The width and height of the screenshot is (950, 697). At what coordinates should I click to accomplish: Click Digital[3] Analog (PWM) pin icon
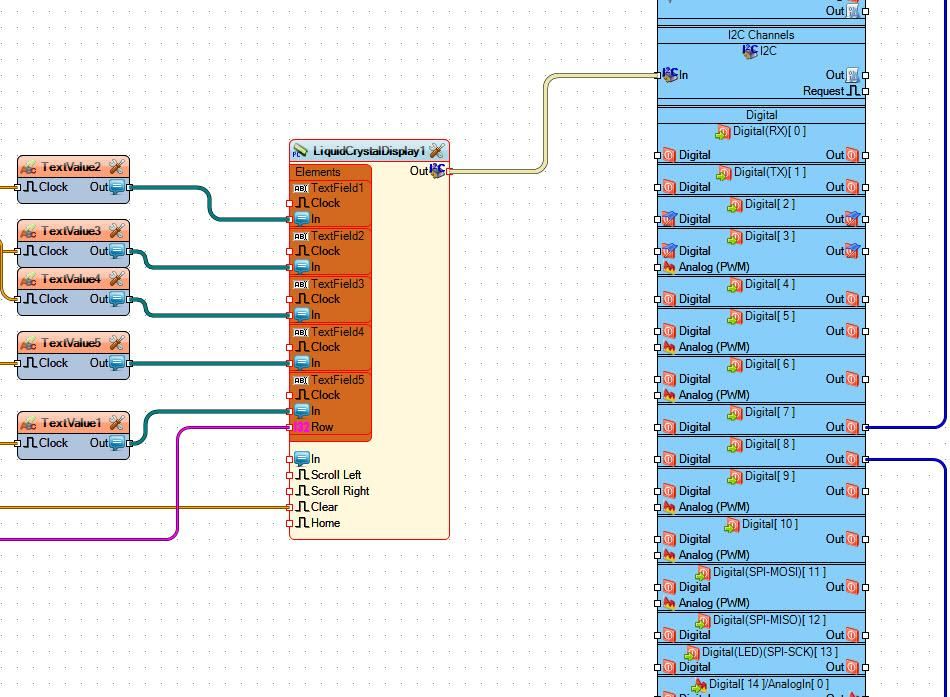tap(669, 267)
